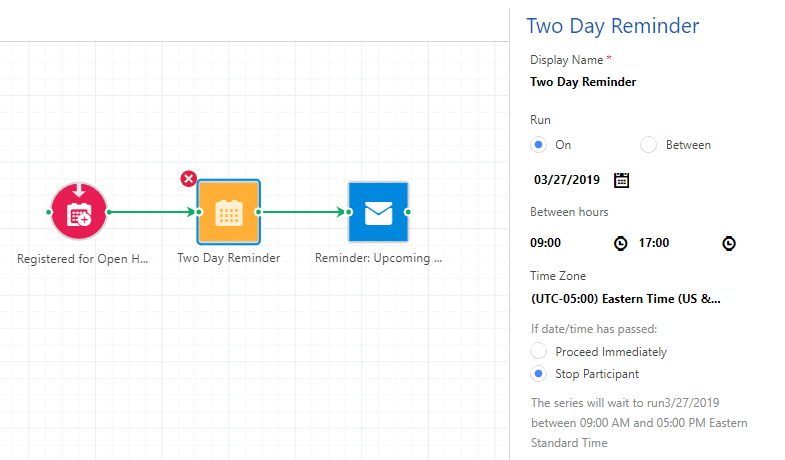
Task: Choose Proceed Immediately option
Action: coord(539,351)
